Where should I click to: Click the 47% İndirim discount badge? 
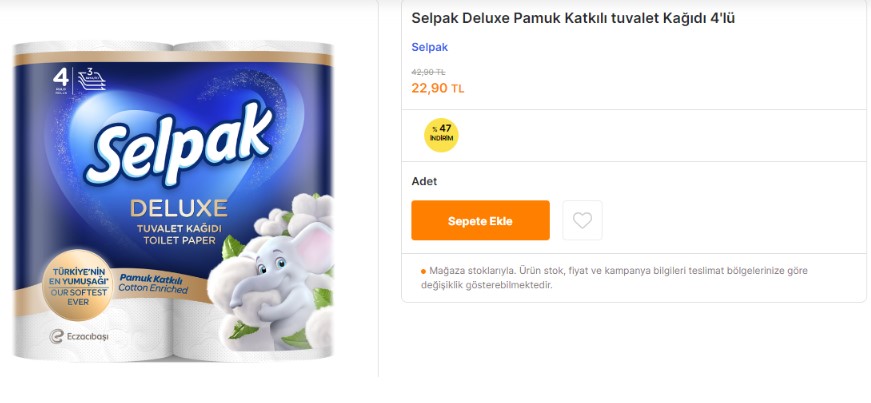[x=441, y=134]
